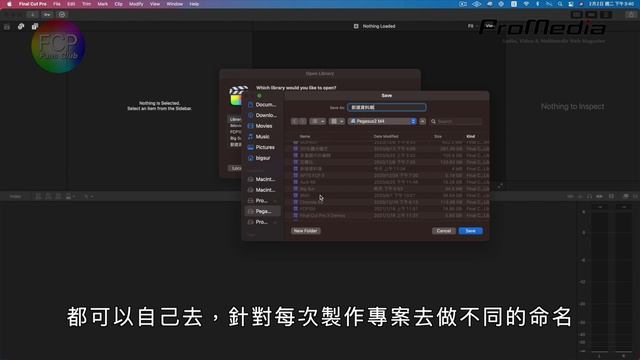The height and width of the screenshot is (360, 640).
Task: Click the Wi-Fi status icon
Action: 527,4
